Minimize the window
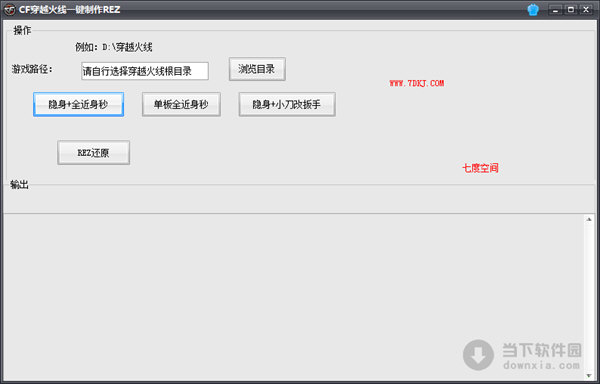This screenshot has width=600, height=384. coord(555,10)
